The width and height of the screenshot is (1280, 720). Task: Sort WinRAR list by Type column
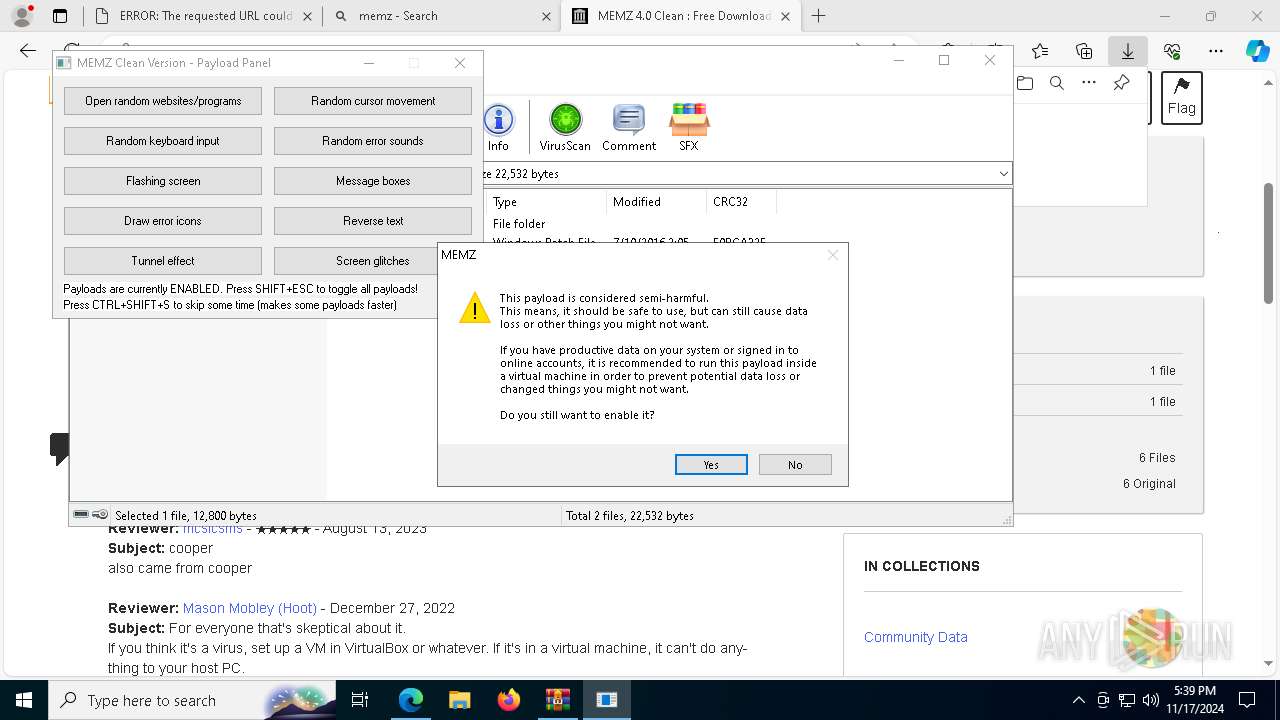coord(546,202)
